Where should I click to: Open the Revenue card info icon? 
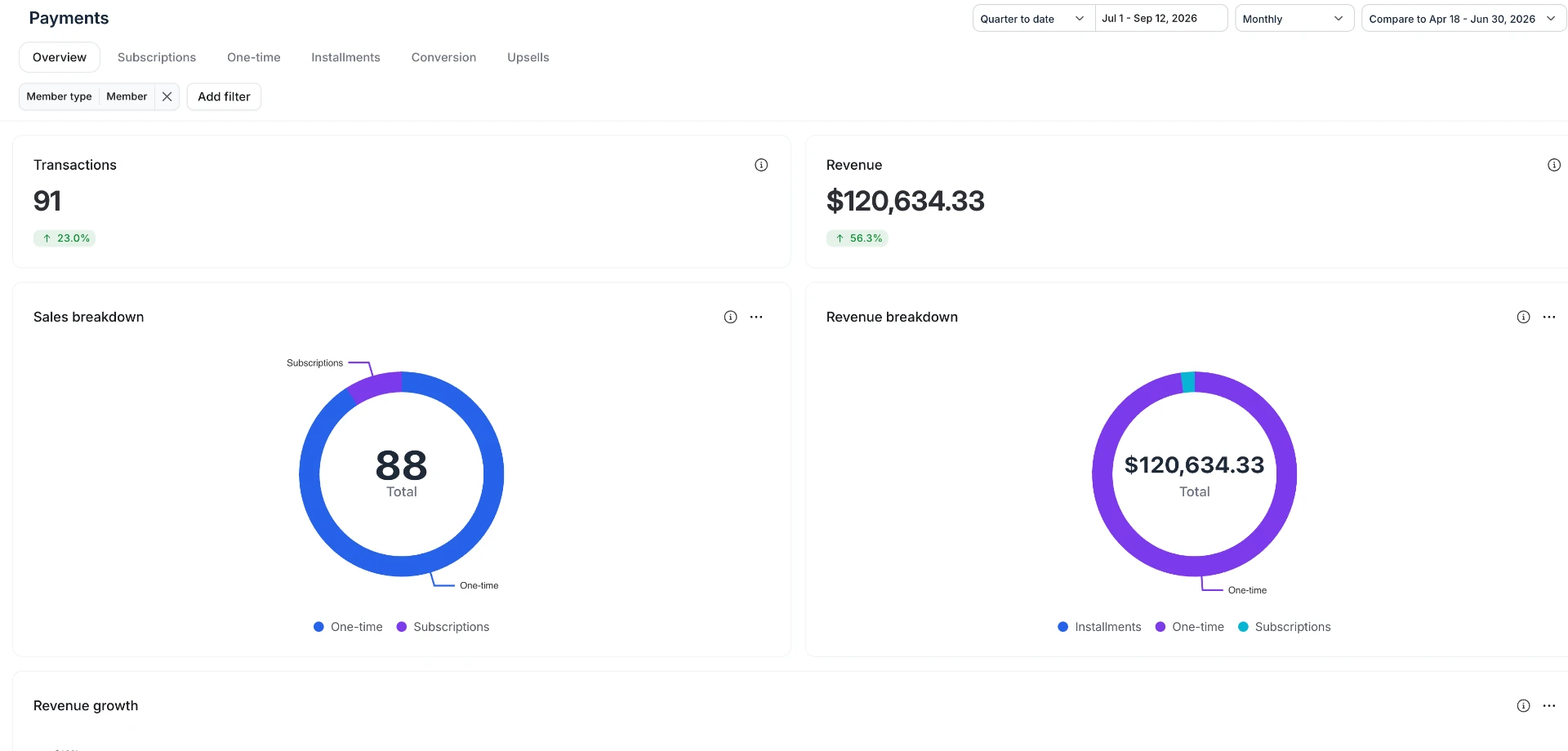point(1553,165)
